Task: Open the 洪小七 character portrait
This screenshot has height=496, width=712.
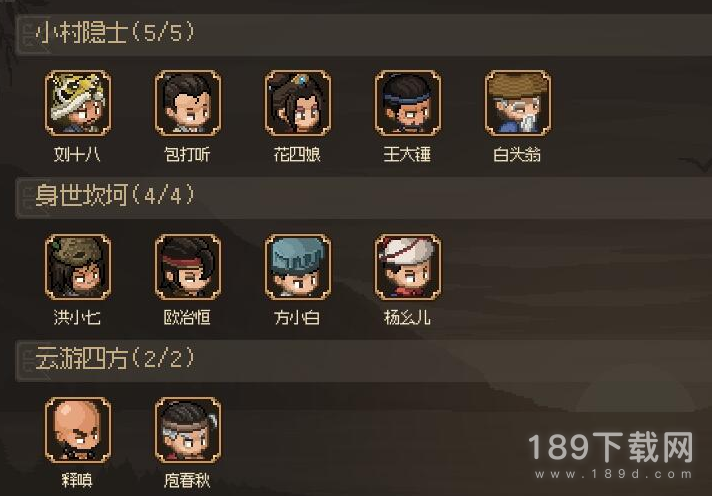Action: coord(78,267)
